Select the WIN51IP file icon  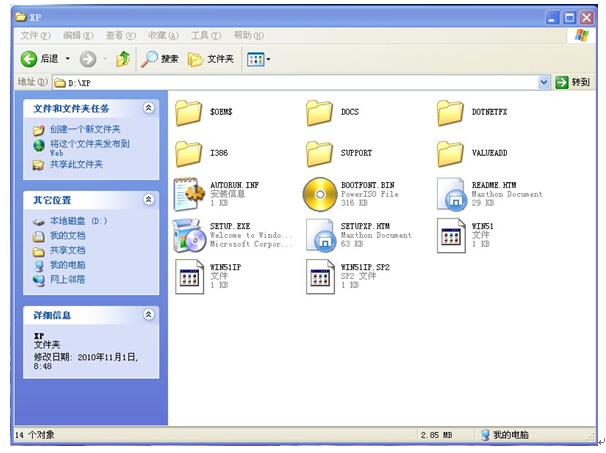point(189,276)
